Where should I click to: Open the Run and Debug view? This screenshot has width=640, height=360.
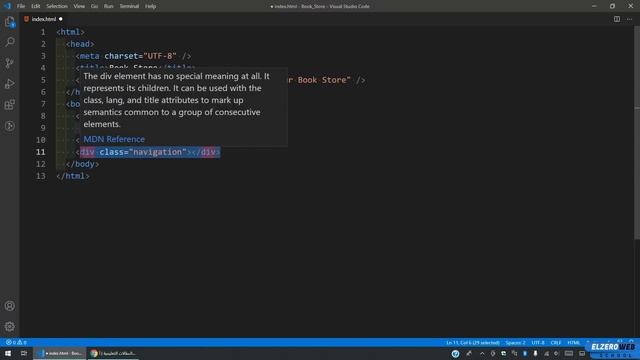(x=10, y=84)
